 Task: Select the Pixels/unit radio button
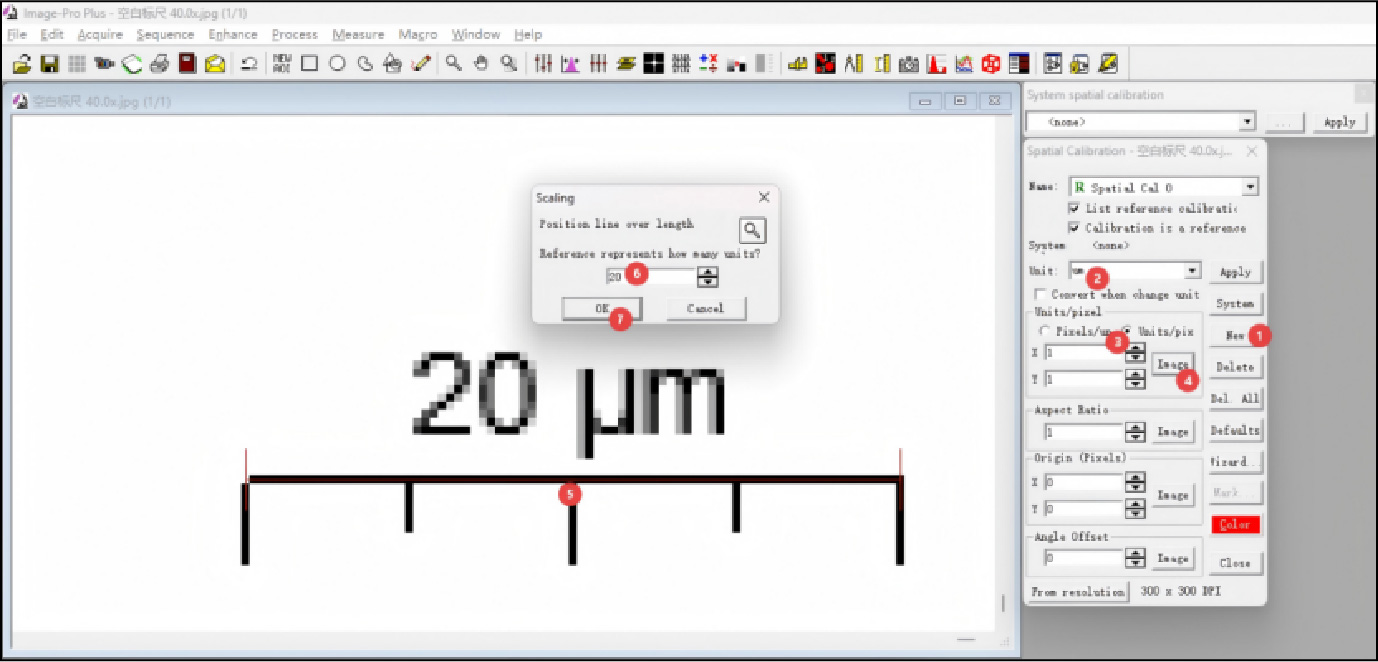tap(1046, 331)
